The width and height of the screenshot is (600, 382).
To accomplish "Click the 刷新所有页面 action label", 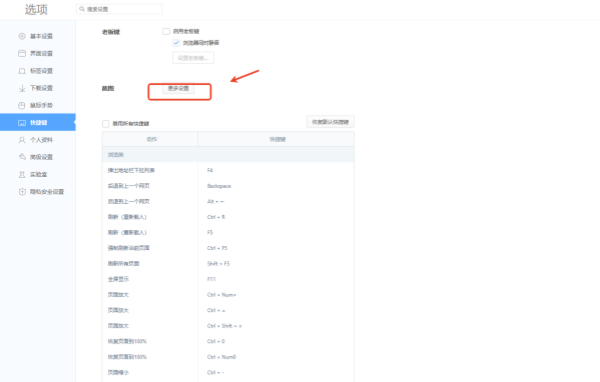I will click(x=123, y=263).
